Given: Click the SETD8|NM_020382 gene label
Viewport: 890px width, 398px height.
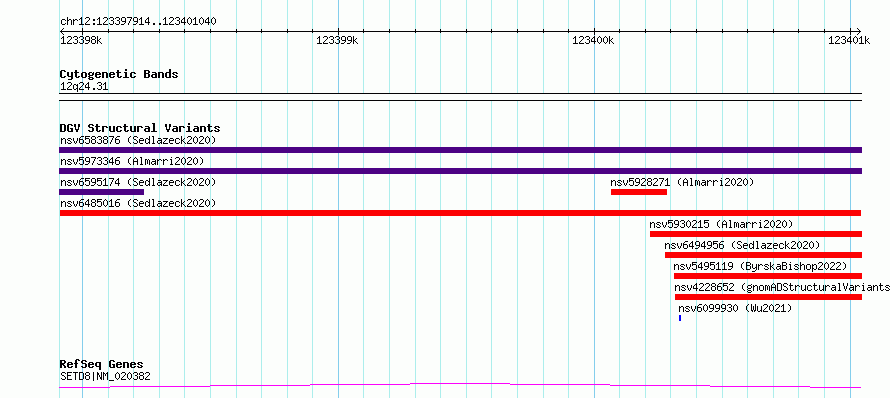Looking at the screenshot, I should (105, 376).
